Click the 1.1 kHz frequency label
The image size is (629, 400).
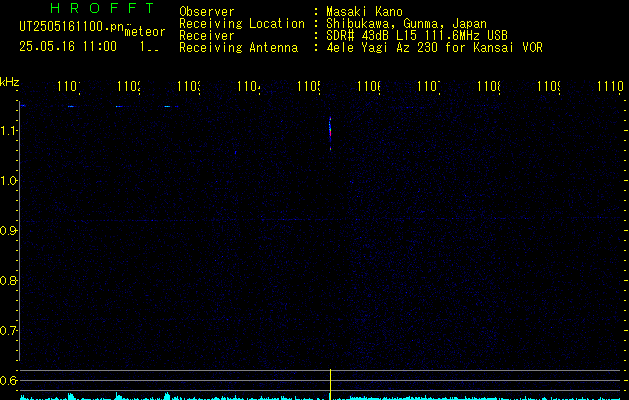8,130
